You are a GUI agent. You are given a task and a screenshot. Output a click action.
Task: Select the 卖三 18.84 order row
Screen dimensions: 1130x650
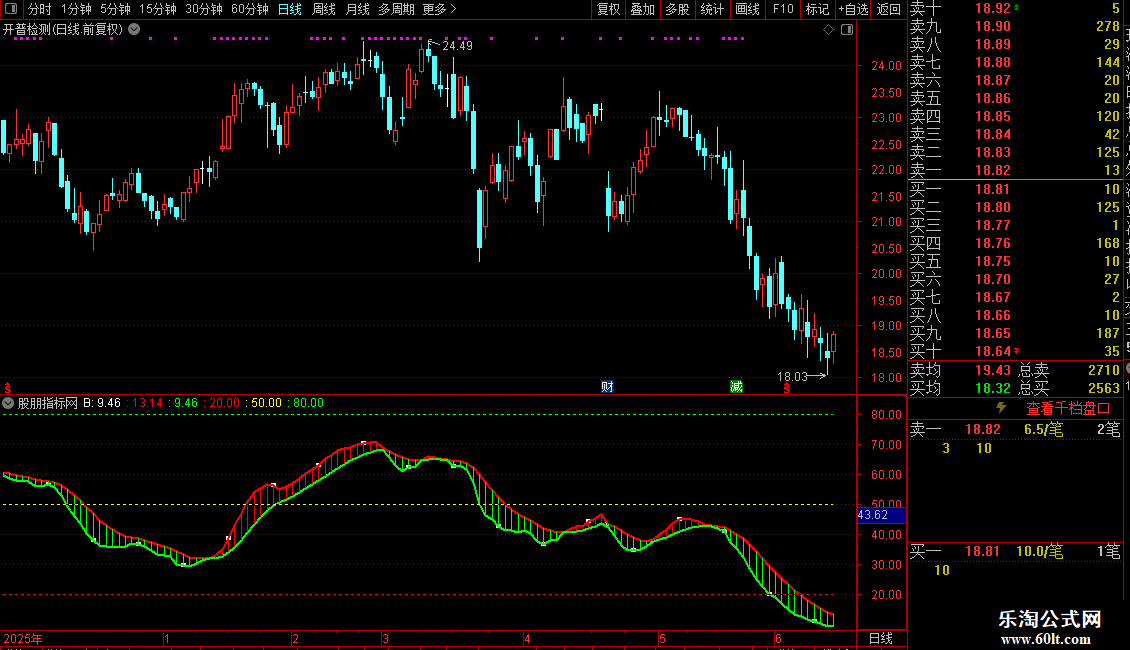point(1015,134)
